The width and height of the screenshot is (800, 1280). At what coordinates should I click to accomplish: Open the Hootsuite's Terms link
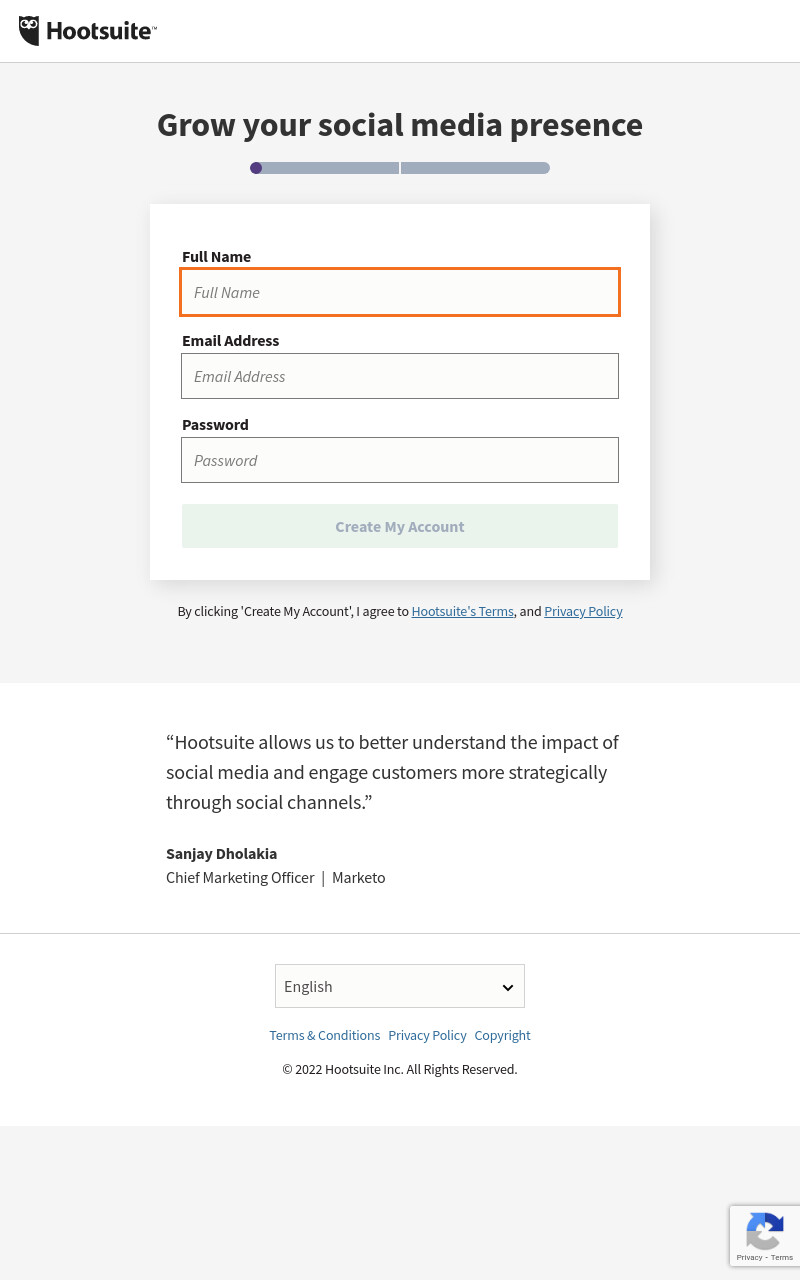pos(463,611)
